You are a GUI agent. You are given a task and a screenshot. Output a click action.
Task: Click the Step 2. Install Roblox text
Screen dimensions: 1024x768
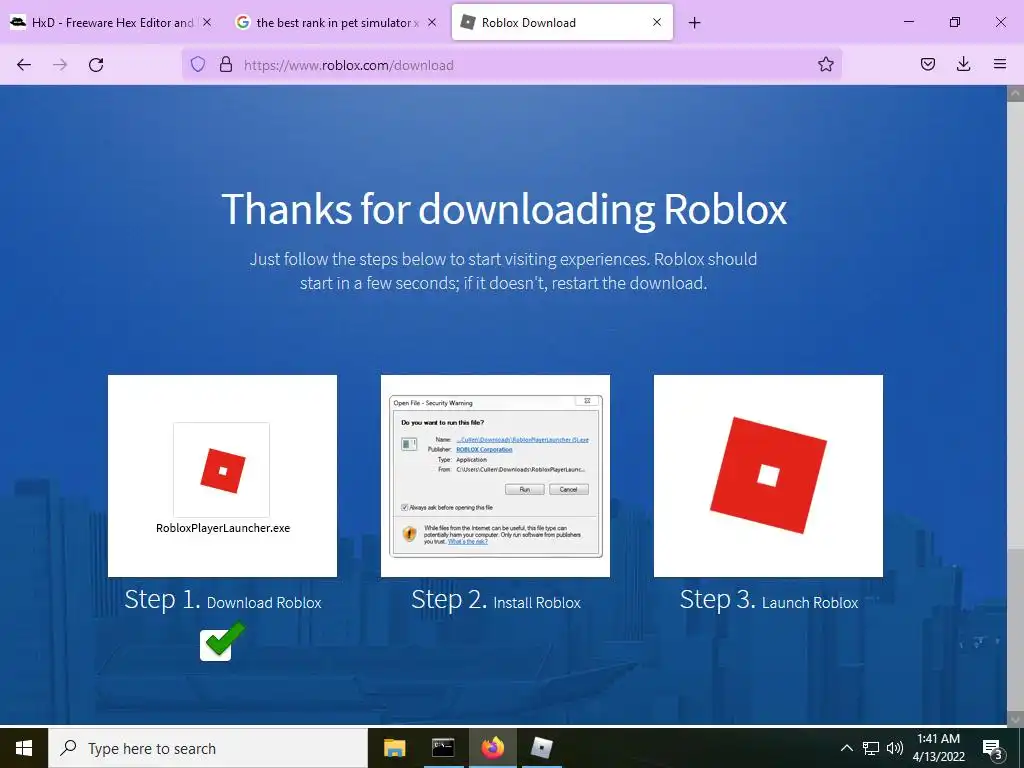(x=496, y=600)
